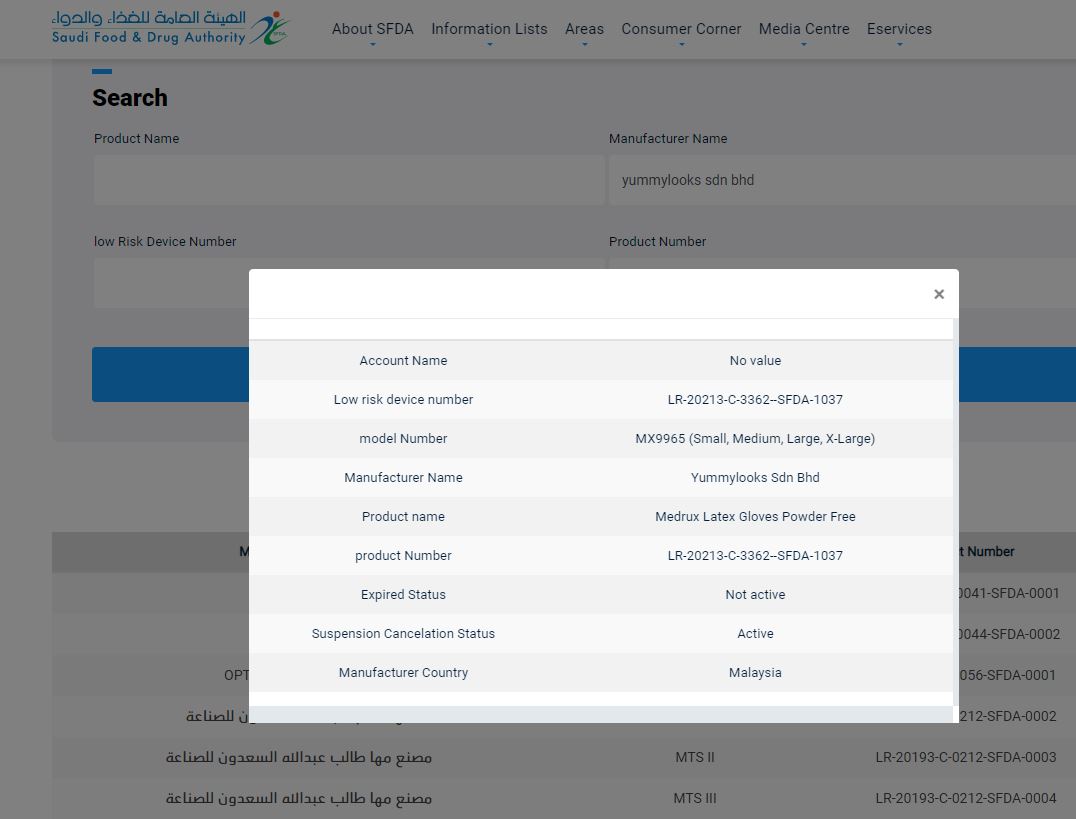Expand arrow under Consumer Corner

(681, 45)
